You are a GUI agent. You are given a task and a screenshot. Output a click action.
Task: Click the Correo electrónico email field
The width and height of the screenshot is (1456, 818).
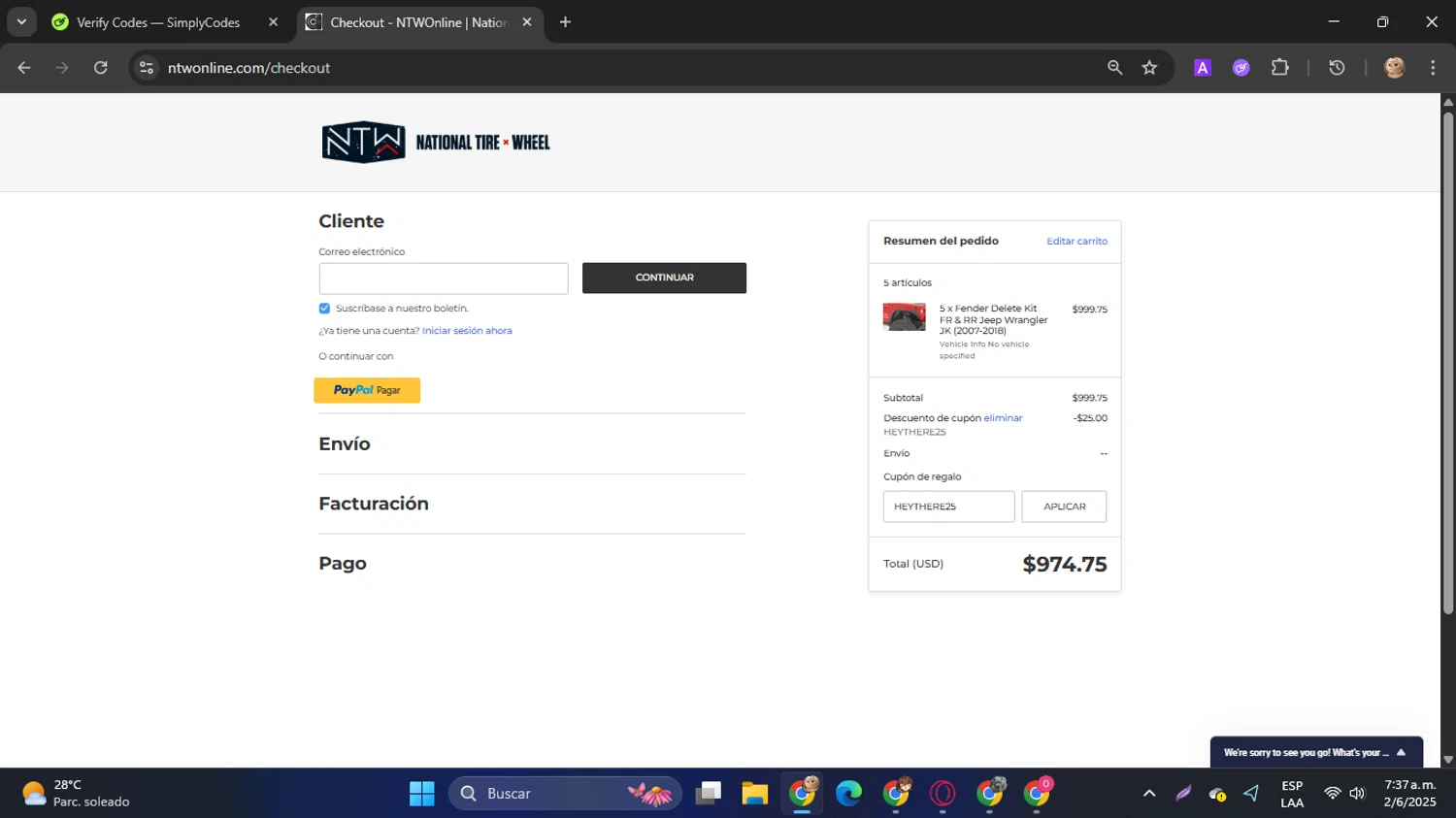[444, 278]
